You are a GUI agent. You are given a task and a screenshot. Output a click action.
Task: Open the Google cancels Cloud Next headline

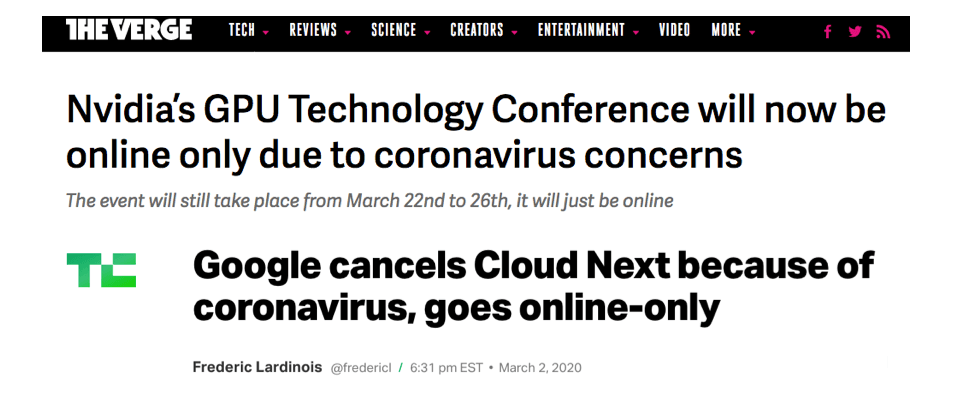[534, 287]
